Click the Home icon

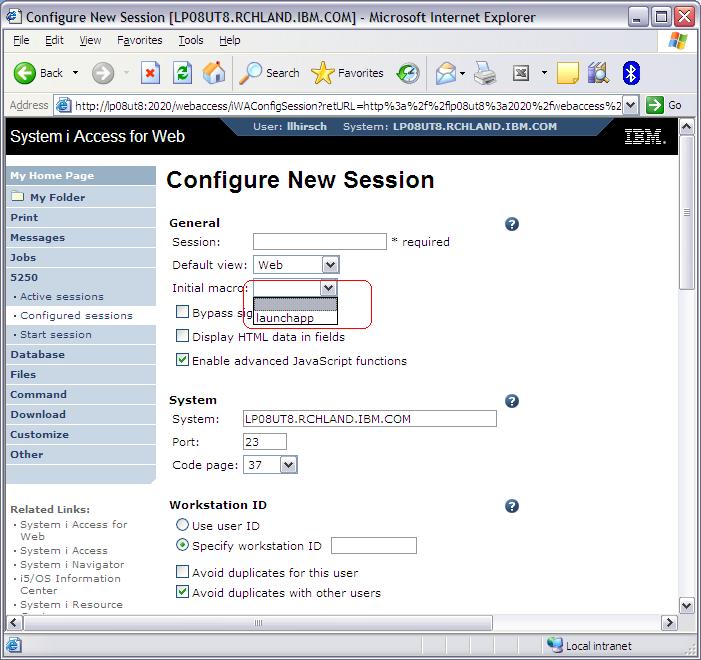(214, 73)
